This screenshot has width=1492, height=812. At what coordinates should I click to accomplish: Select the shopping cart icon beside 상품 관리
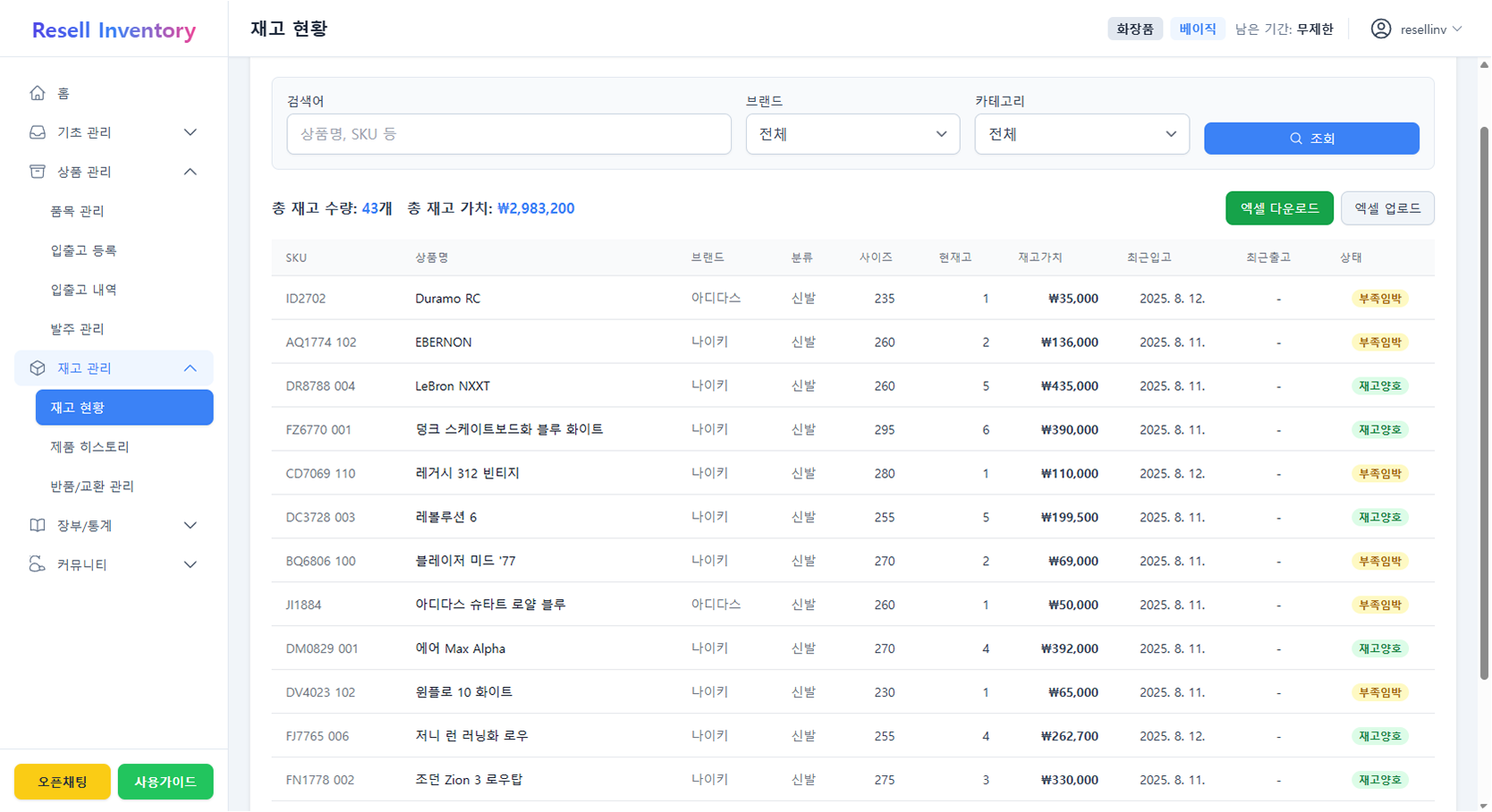(x=37, y=171)
